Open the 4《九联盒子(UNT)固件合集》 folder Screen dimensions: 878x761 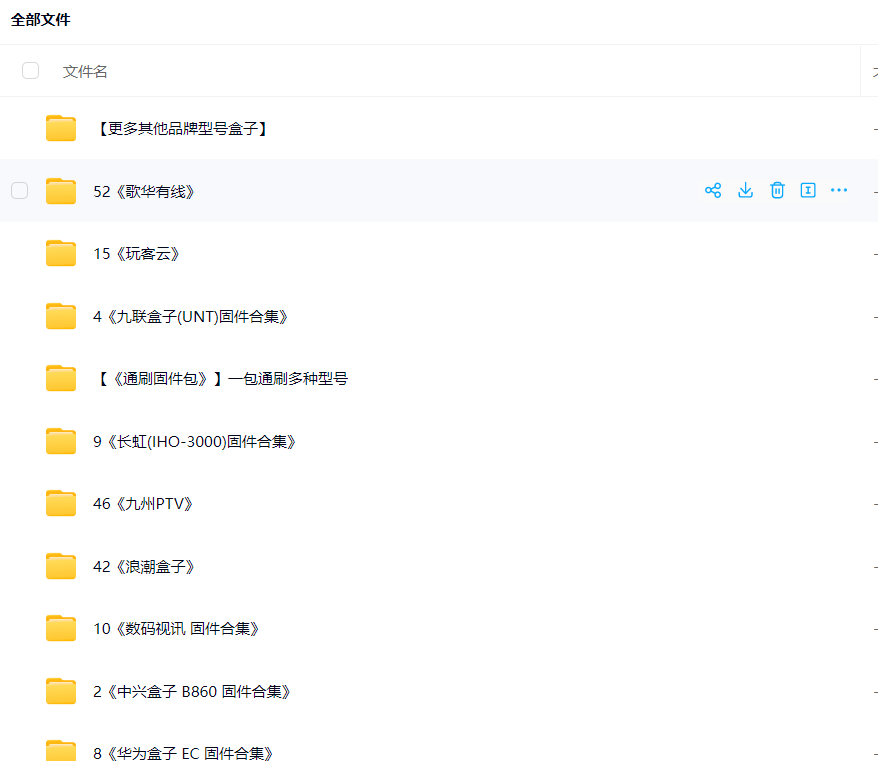pos(191,316)
